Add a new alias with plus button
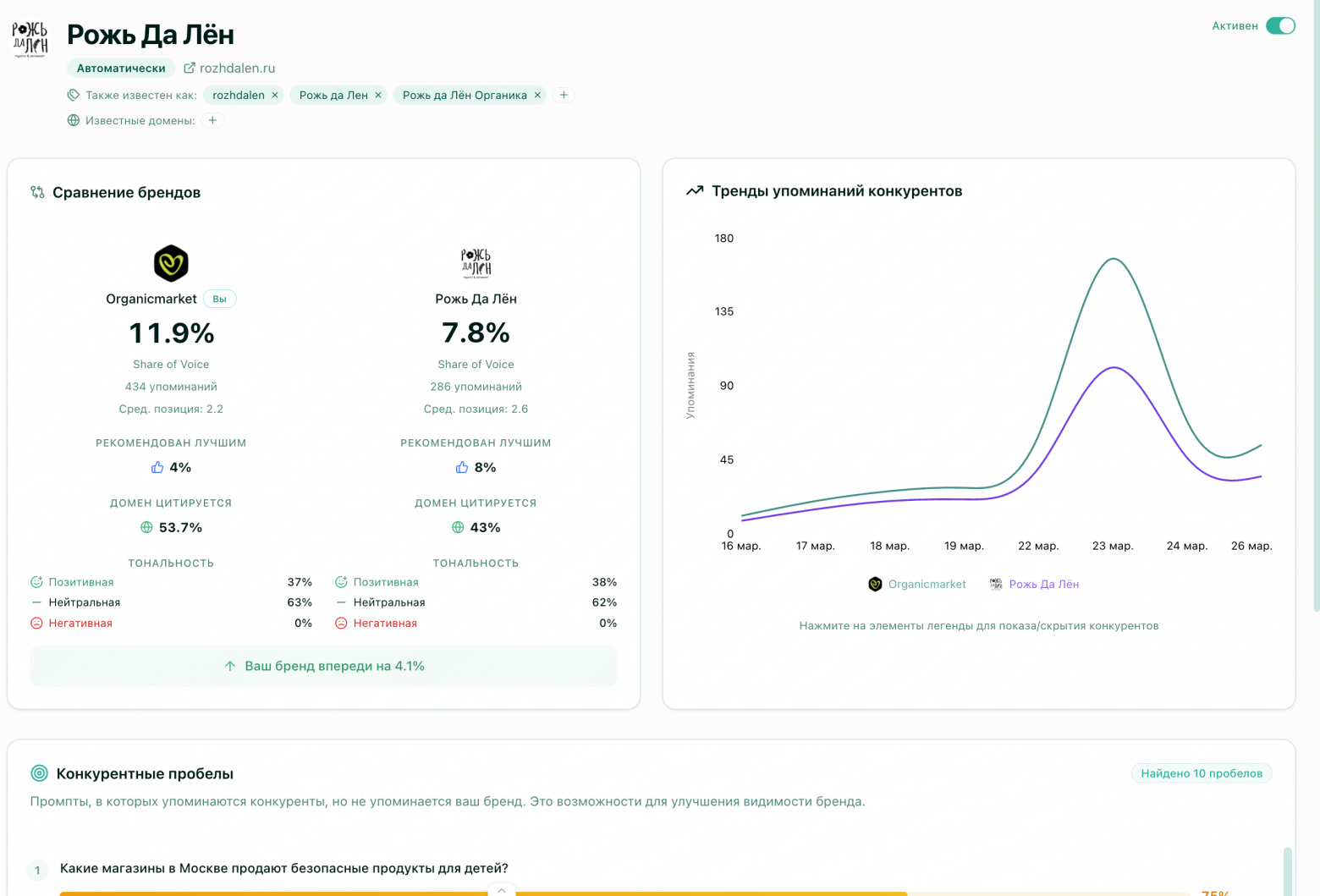The image size is (1320, 896). [x=564, y=96]
